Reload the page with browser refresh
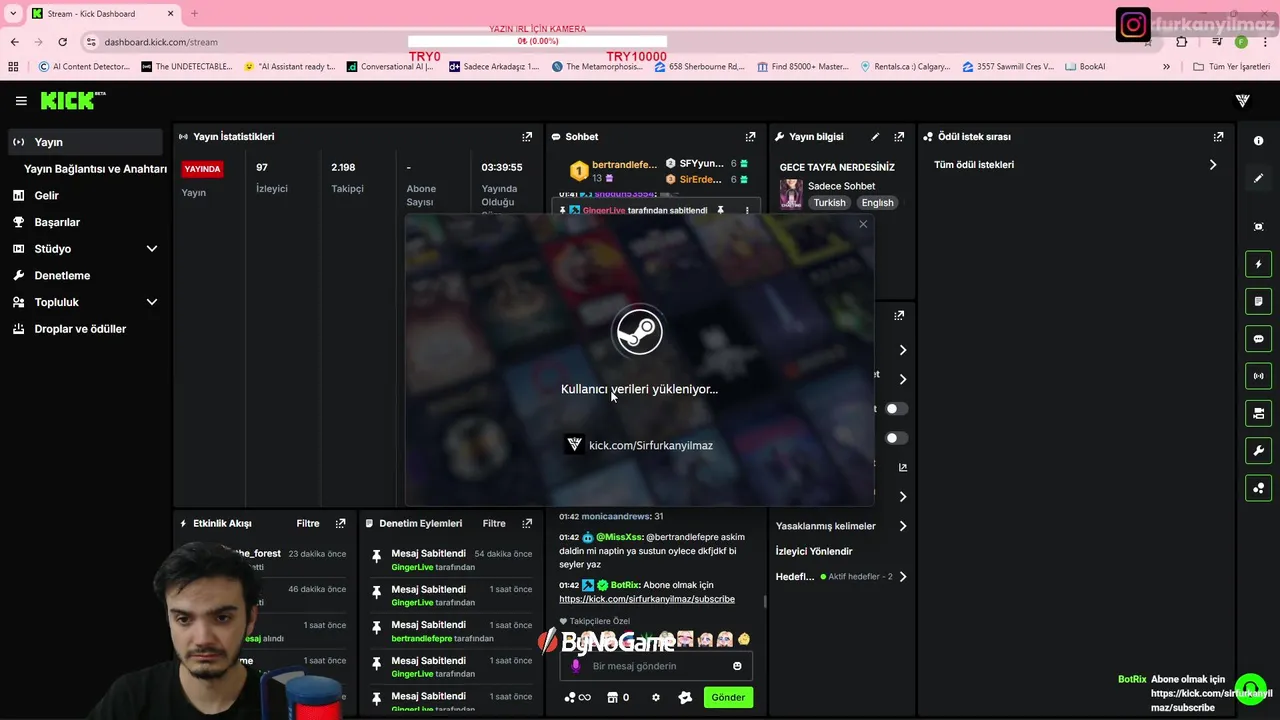 click(x=62, y=42)
